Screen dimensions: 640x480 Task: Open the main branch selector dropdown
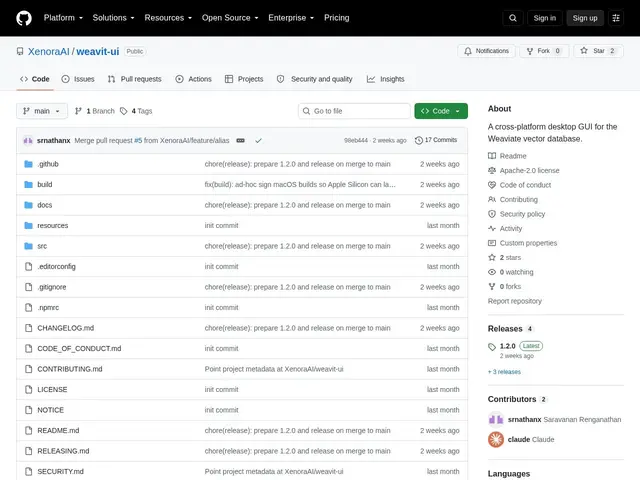[x=42, y=111]
